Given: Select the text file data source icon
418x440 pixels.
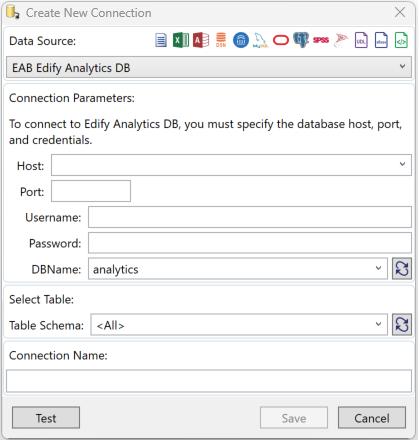Looking at the screenshot, I should 161,41.
